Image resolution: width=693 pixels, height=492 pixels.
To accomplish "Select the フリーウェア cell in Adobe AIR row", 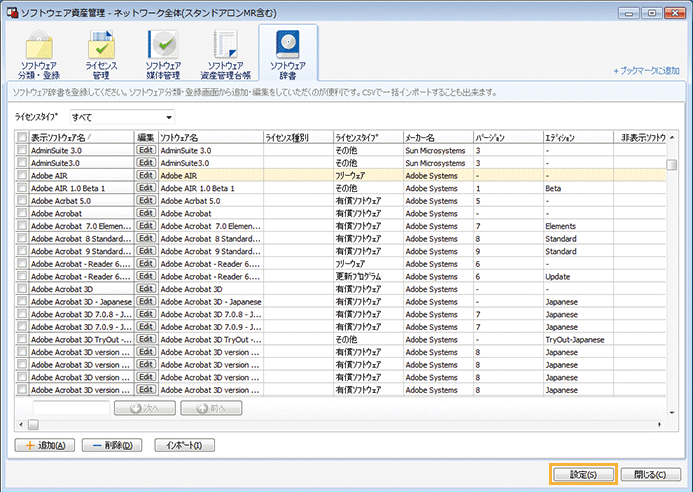I will point(369,175).
